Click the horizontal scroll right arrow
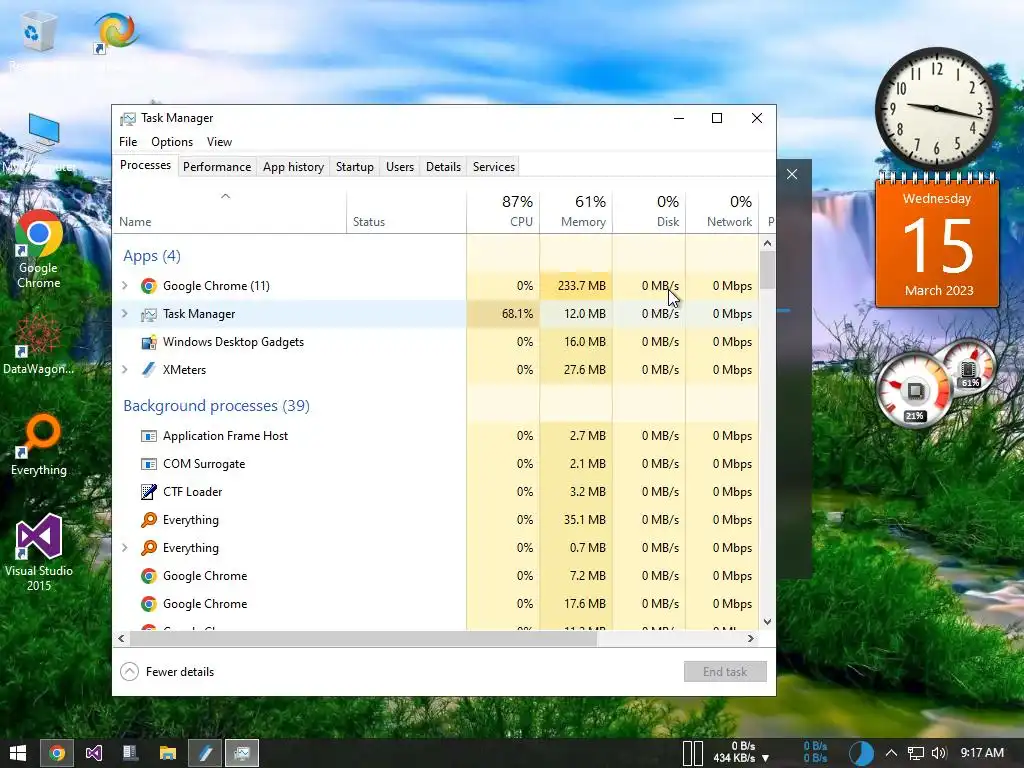The width and height of the screenshot is (1024, 768). (750, 638)
